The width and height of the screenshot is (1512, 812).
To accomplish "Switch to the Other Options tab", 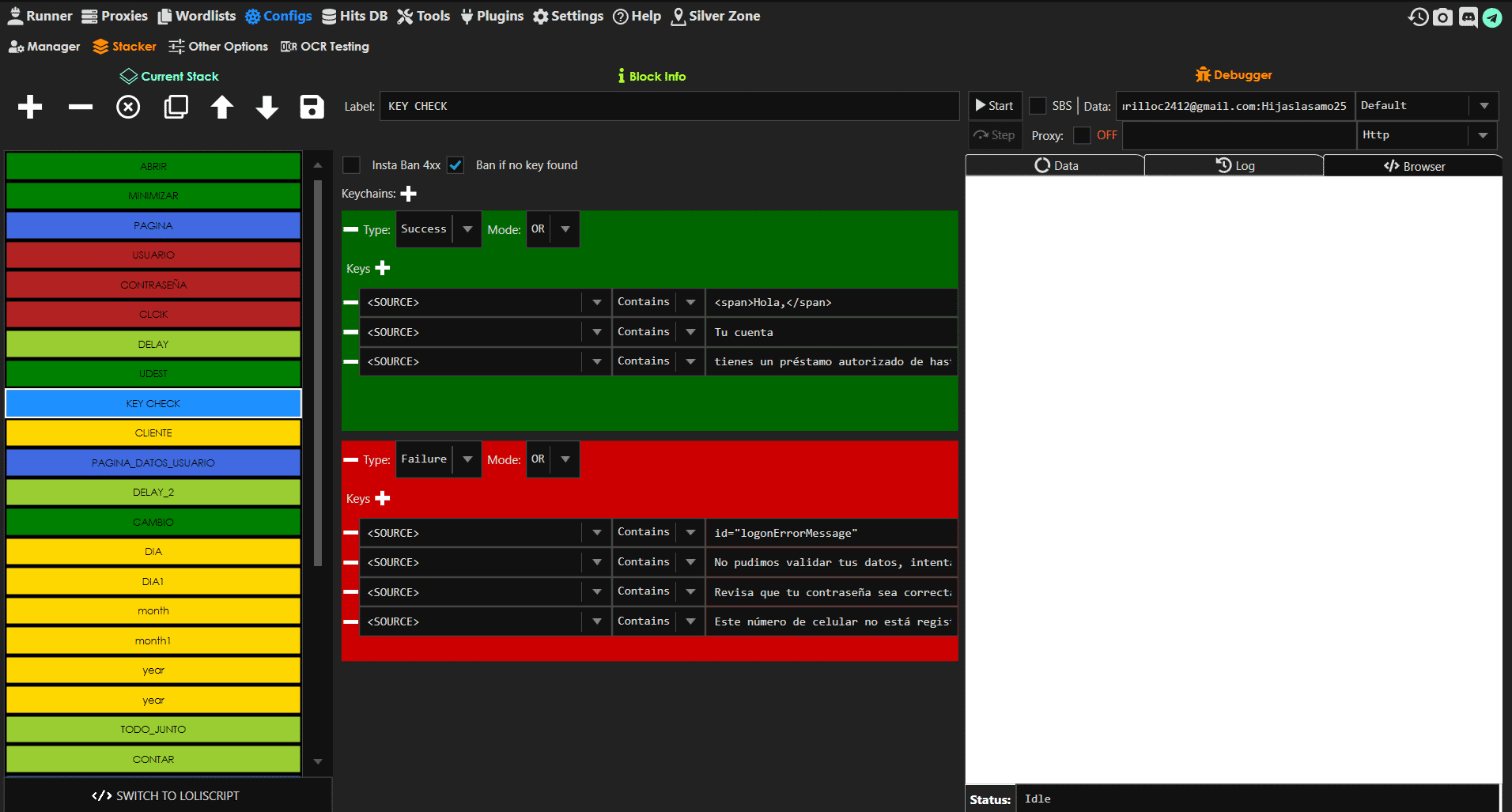I will (218, 47).
